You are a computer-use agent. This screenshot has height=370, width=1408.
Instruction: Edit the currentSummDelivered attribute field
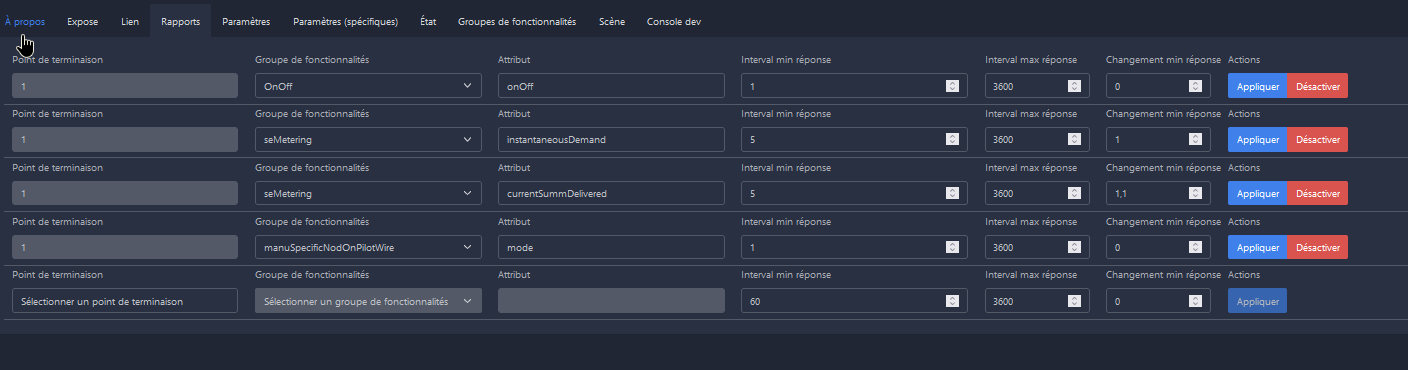(x=611, y=193)
